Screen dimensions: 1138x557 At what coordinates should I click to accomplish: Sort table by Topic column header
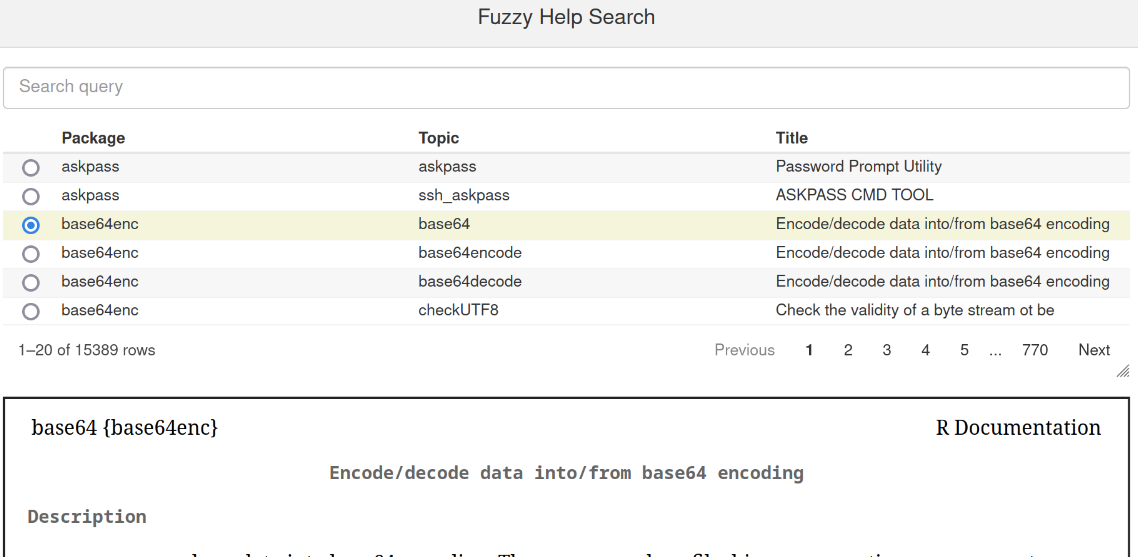pyautogui.click(x=438, y=138)
